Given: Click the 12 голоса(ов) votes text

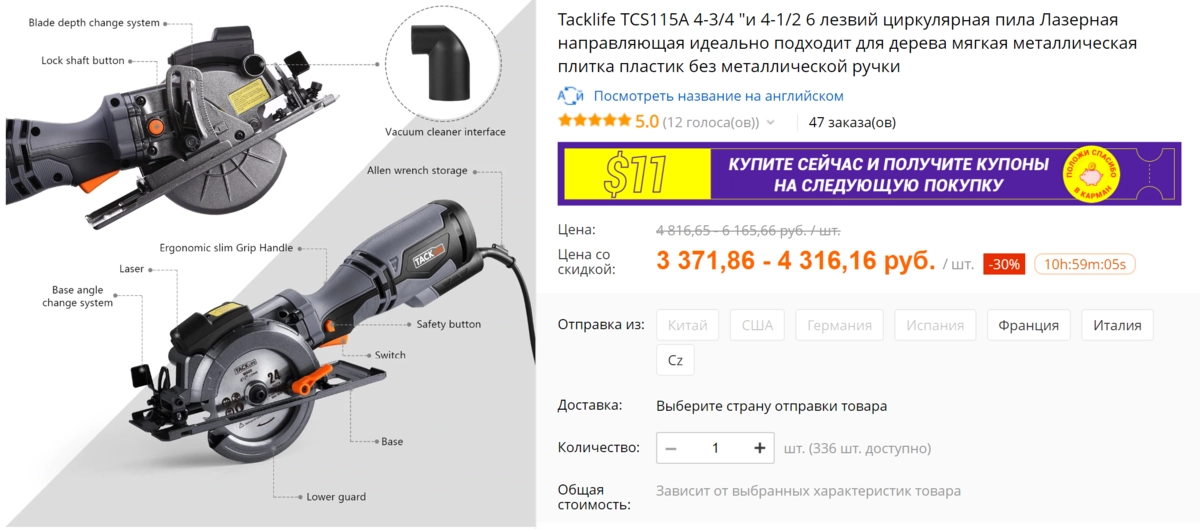Looking at the screenshot, I should click(x=711, y=123).
